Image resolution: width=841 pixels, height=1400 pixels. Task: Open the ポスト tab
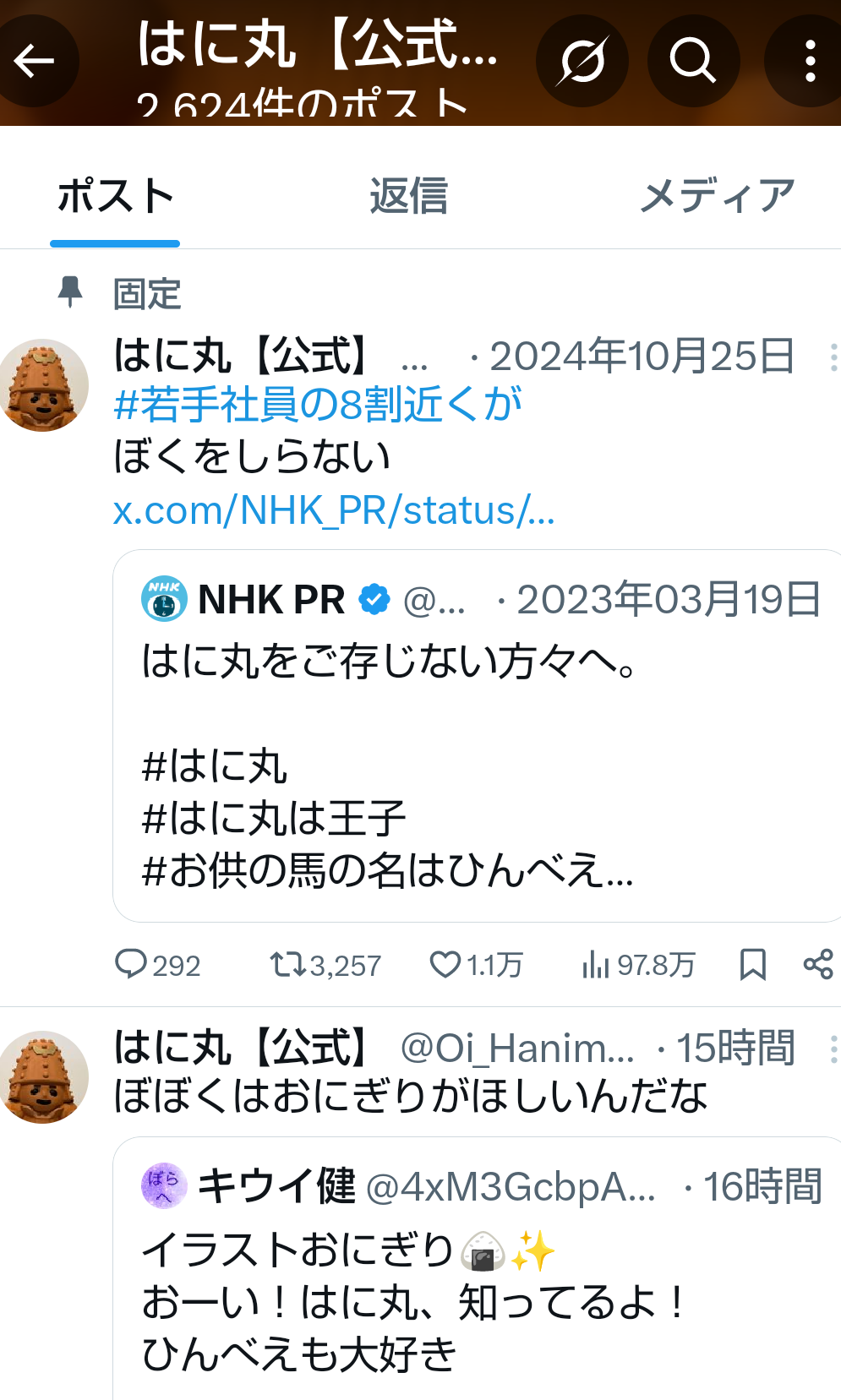coord(115,196)
